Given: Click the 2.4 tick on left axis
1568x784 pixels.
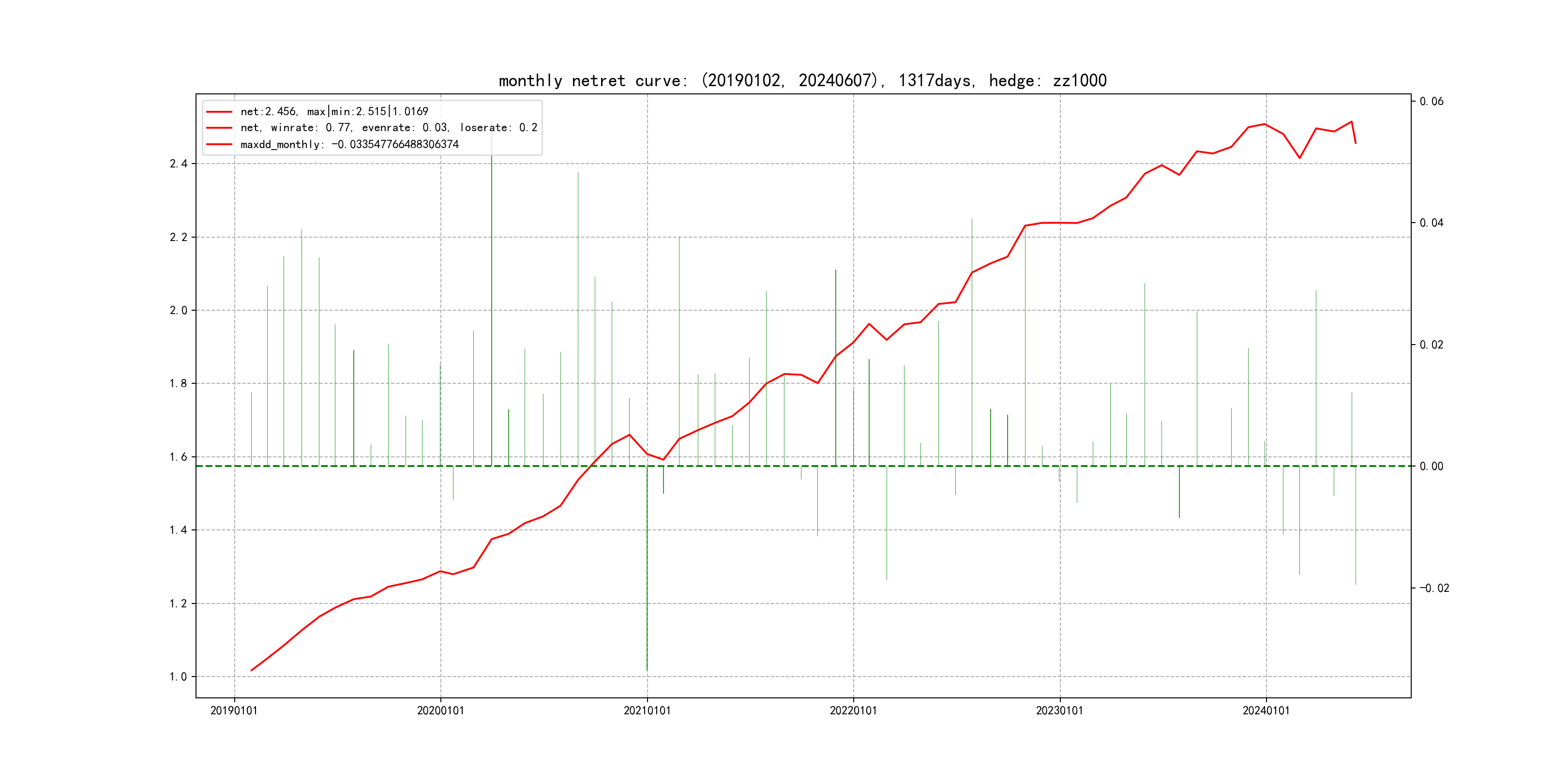Looking at the screenshot, I should point(179,164).
